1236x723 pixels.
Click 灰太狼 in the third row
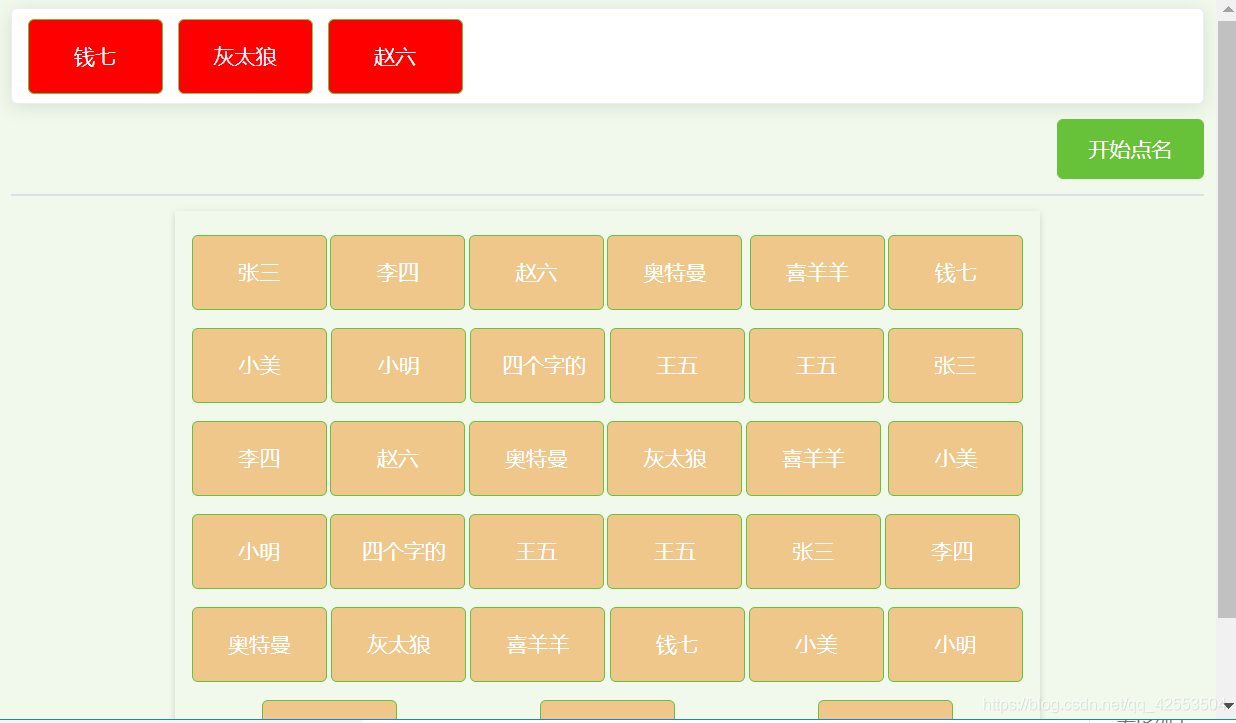coord(675,458)
